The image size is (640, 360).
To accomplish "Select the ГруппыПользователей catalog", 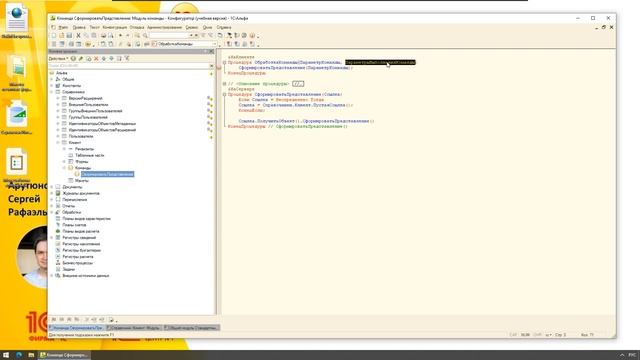I will [x=88, y=117].
